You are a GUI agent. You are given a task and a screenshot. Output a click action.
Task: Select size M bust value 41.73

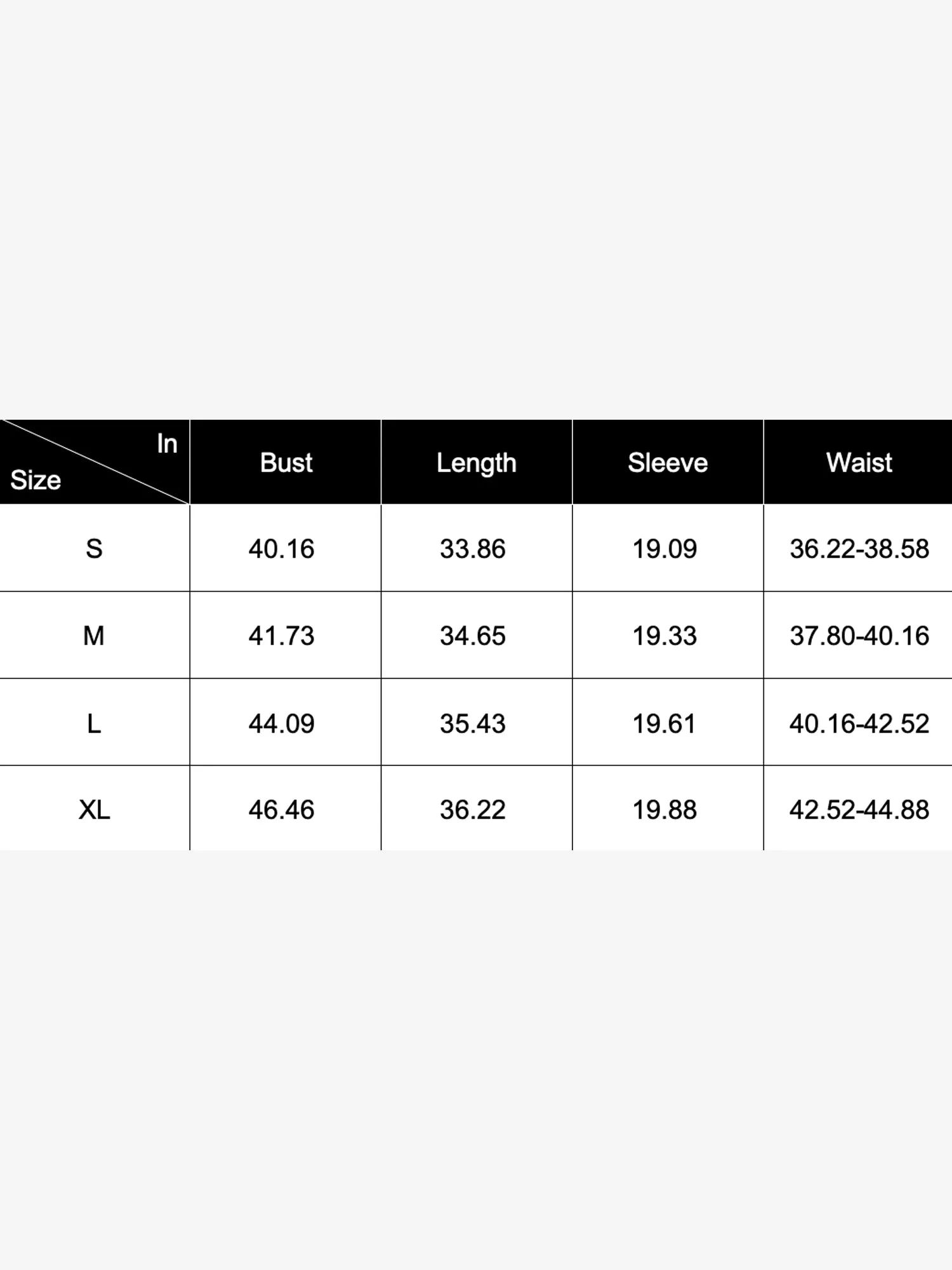pyautogui.click(x=281, y=636)
